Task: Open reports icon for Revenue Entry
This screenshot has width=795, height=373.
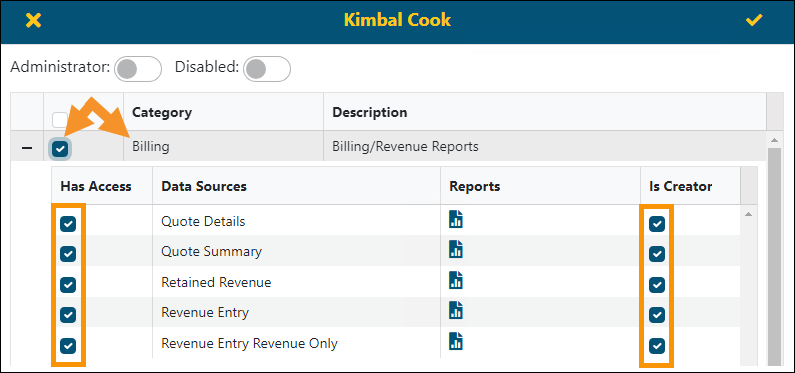Action: click(456, 310)
